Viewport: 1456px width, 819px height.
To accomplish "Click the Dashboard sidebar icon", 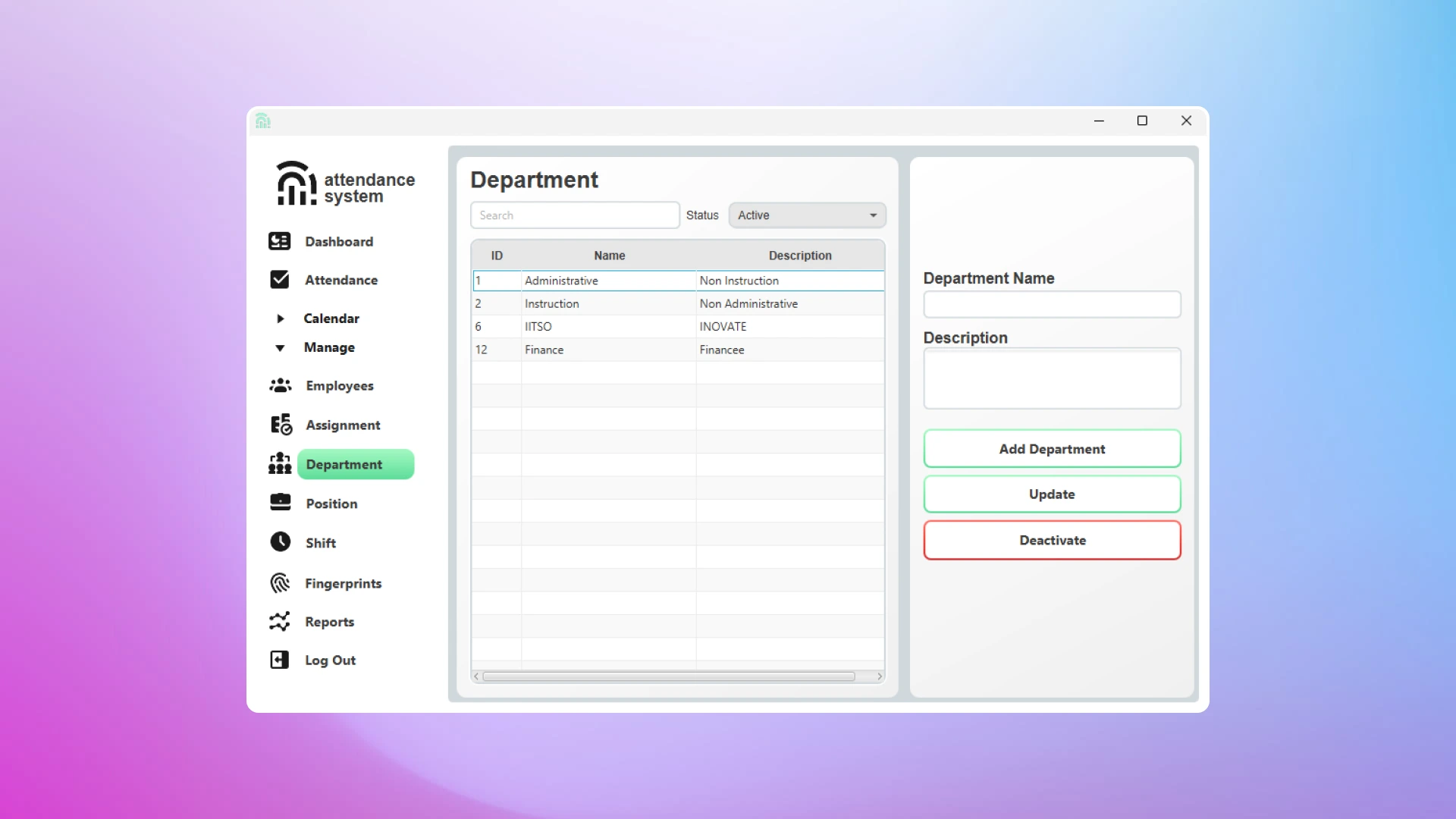I will [279, 241].
